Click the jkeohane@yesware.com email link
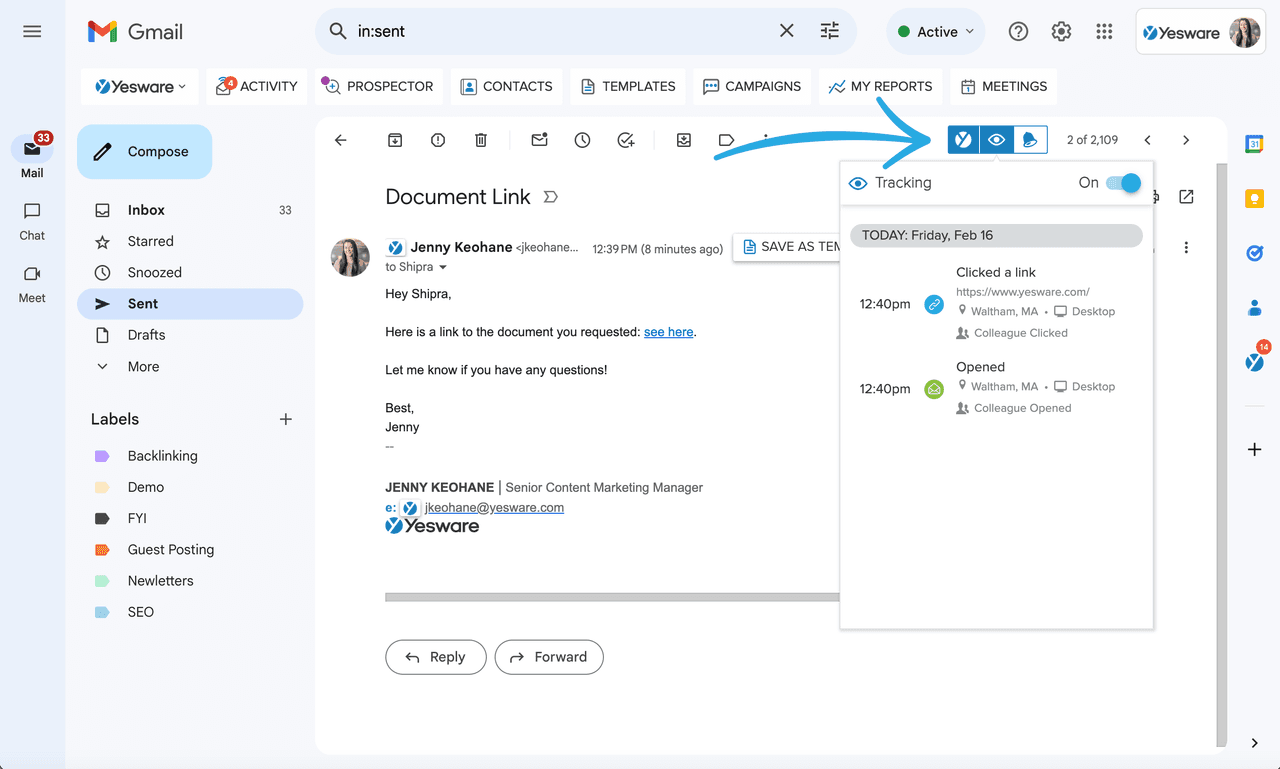 tap(494, 508)
